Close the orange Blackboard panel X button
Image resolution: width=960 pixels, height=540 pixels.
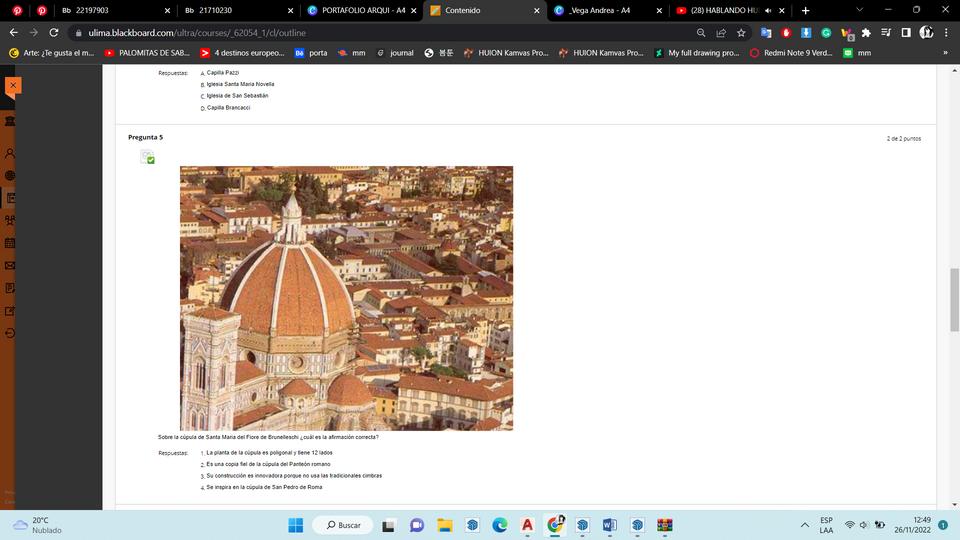click(x=13, y=86)
